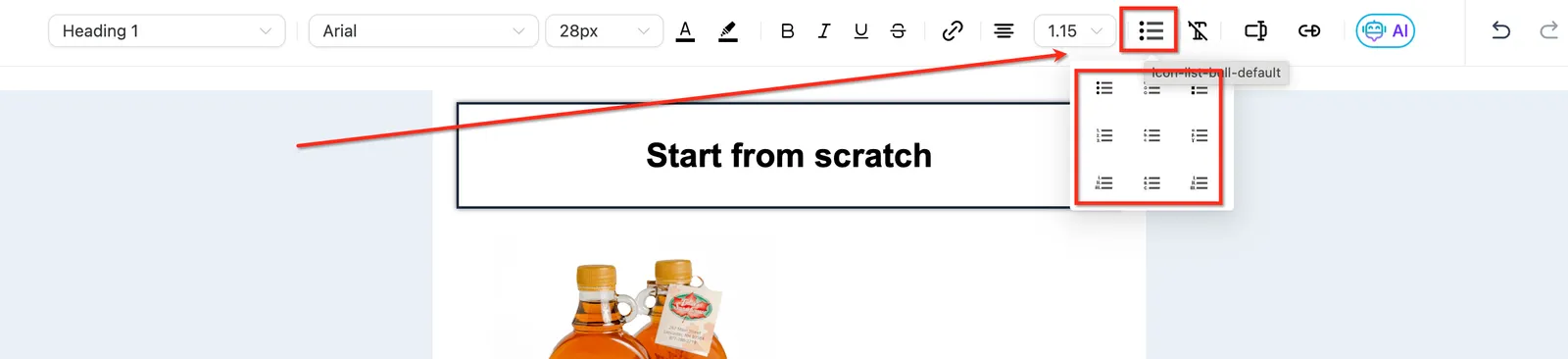Redo the last action
The height and width of the screenshot is (359, 1568).
[1548, 31]
